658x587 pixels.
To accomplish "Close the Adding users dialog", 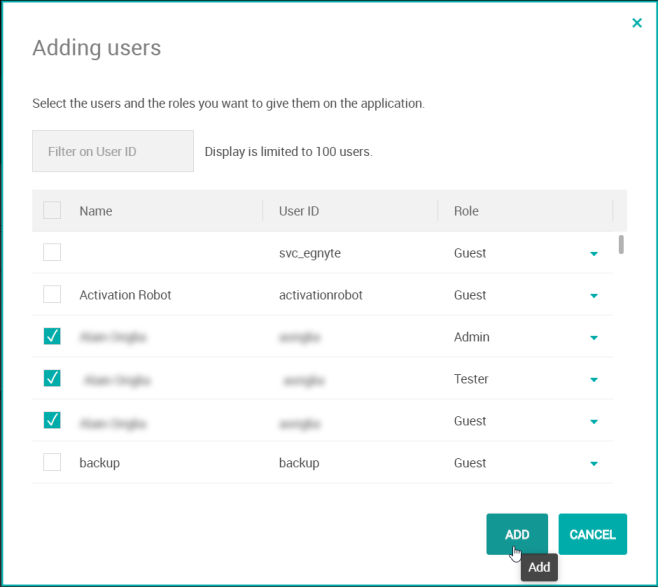I will (x=637, y=23).
